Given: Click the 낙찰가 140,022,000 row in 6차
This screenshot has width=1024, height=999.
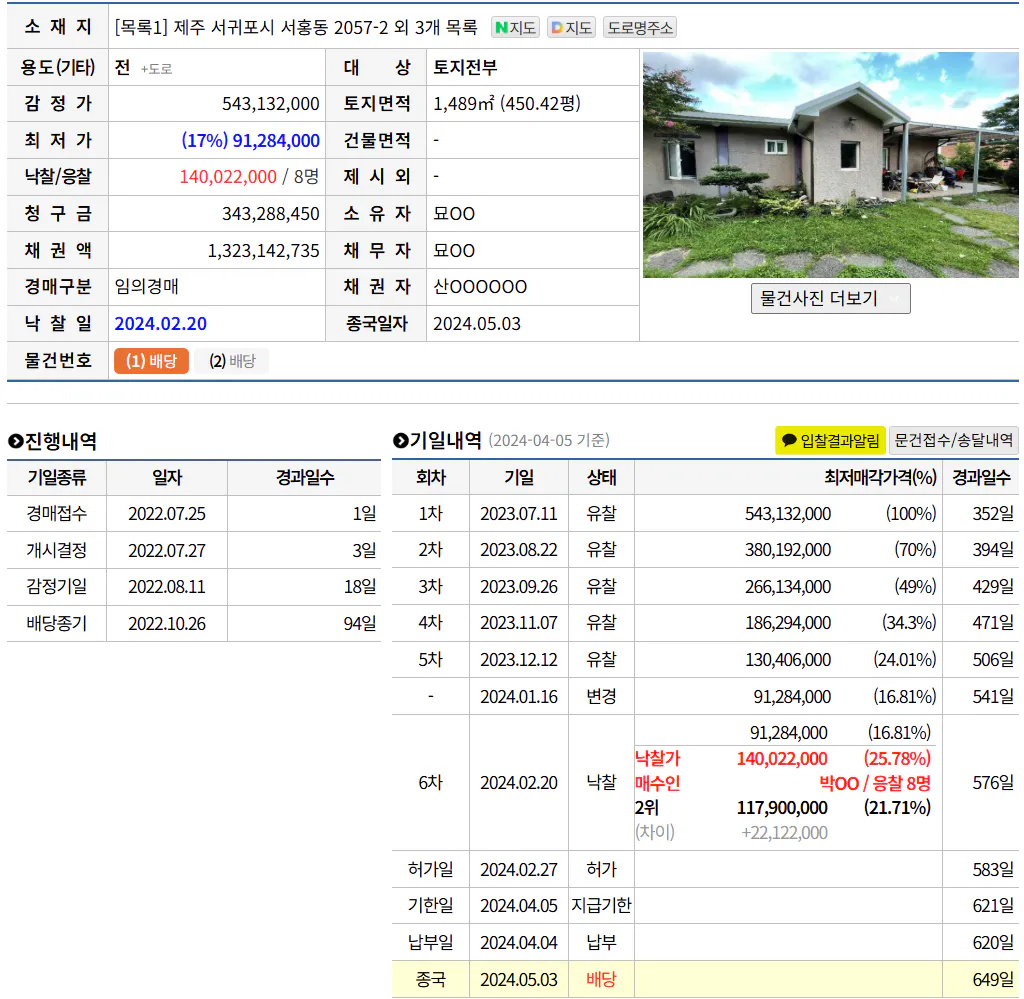Looking at the screenshot, I should (782, 759).
